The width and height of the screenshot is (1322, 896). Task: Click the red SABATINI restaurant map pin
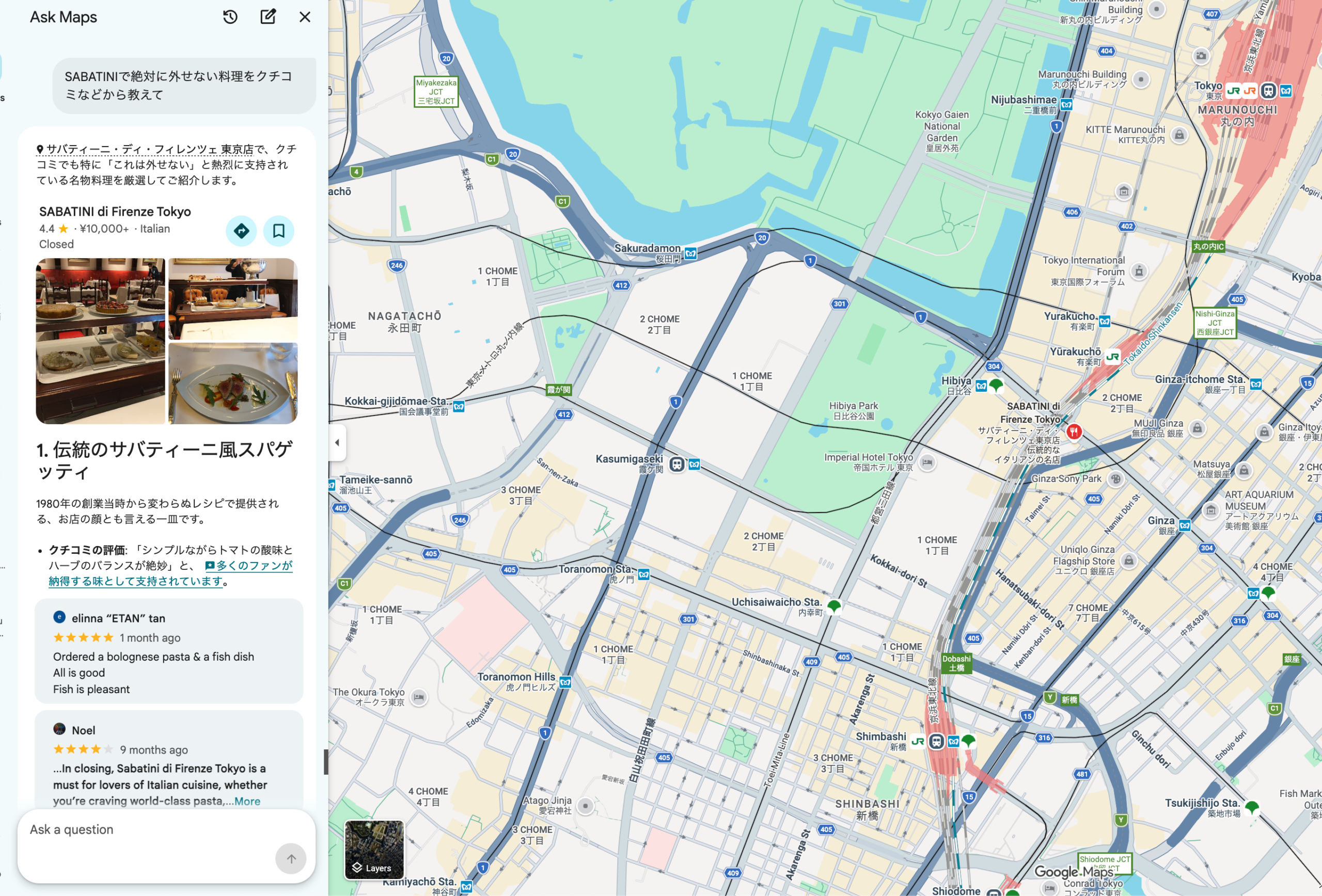[1074, 431]
